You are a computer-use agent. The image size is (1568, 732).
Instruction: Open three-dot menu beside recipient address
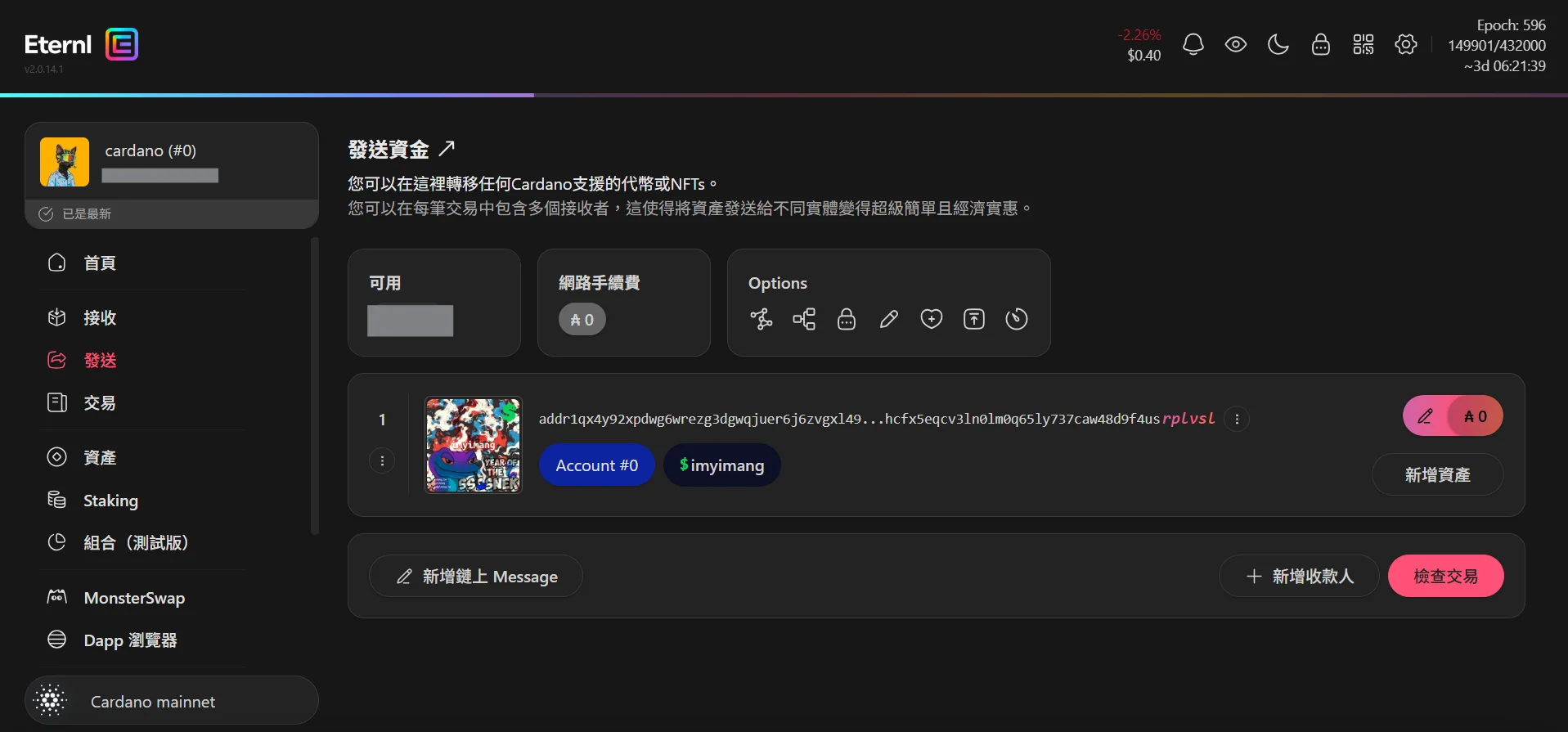(1237, 419)
